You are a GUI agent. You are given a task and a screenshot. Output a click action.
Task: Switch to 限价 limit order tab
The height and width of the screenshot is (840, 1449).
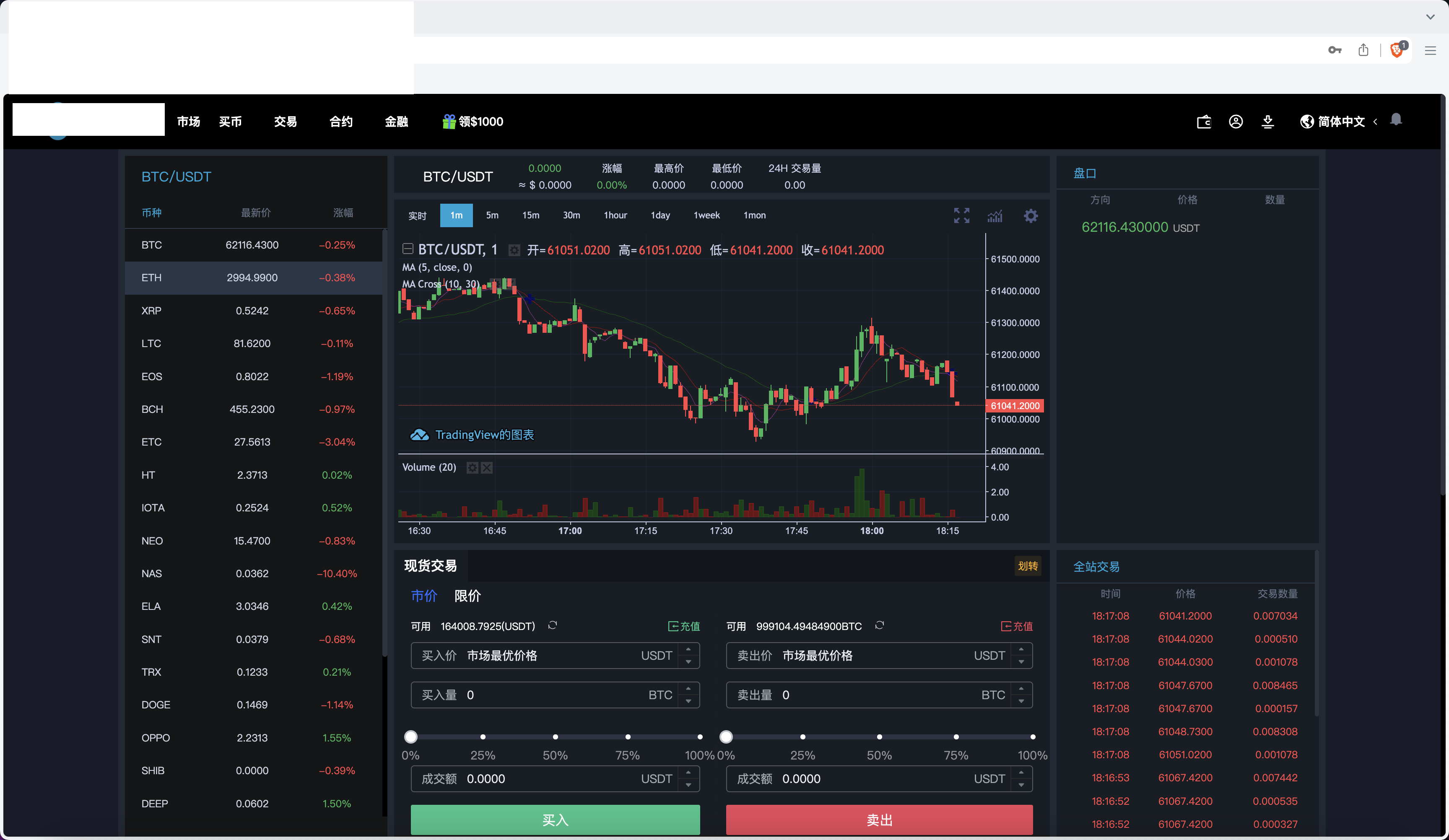click(467, 596)
